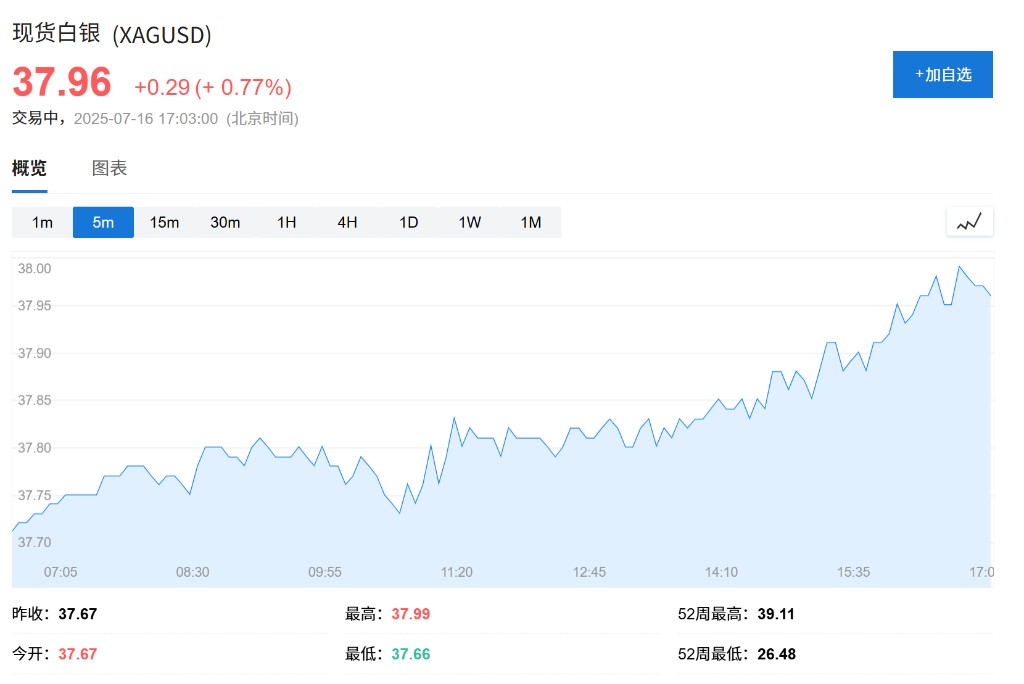
Task: Switch to the 概览 tab
Action: pyautogui.click(x=29, y=168)
